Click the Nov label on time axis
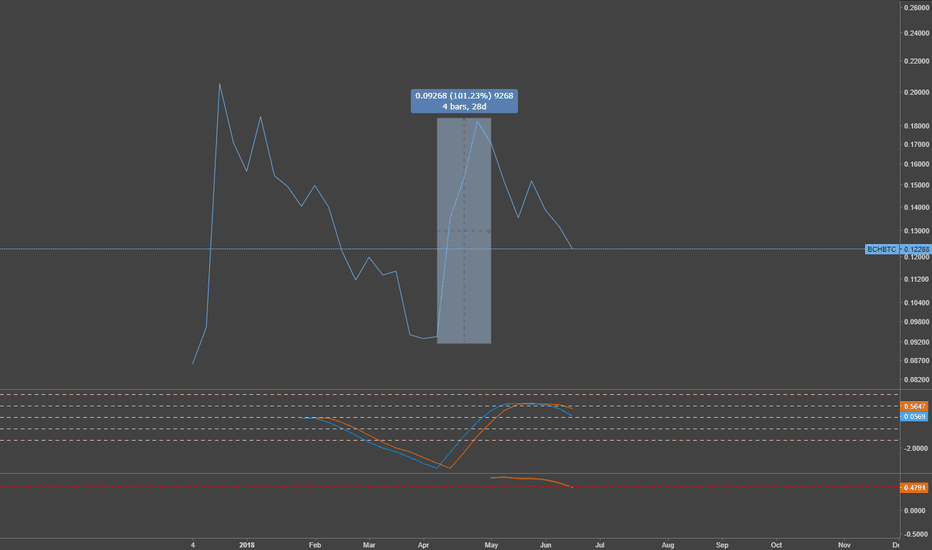This screenshot has height=550, width=932. coord(844,545)
